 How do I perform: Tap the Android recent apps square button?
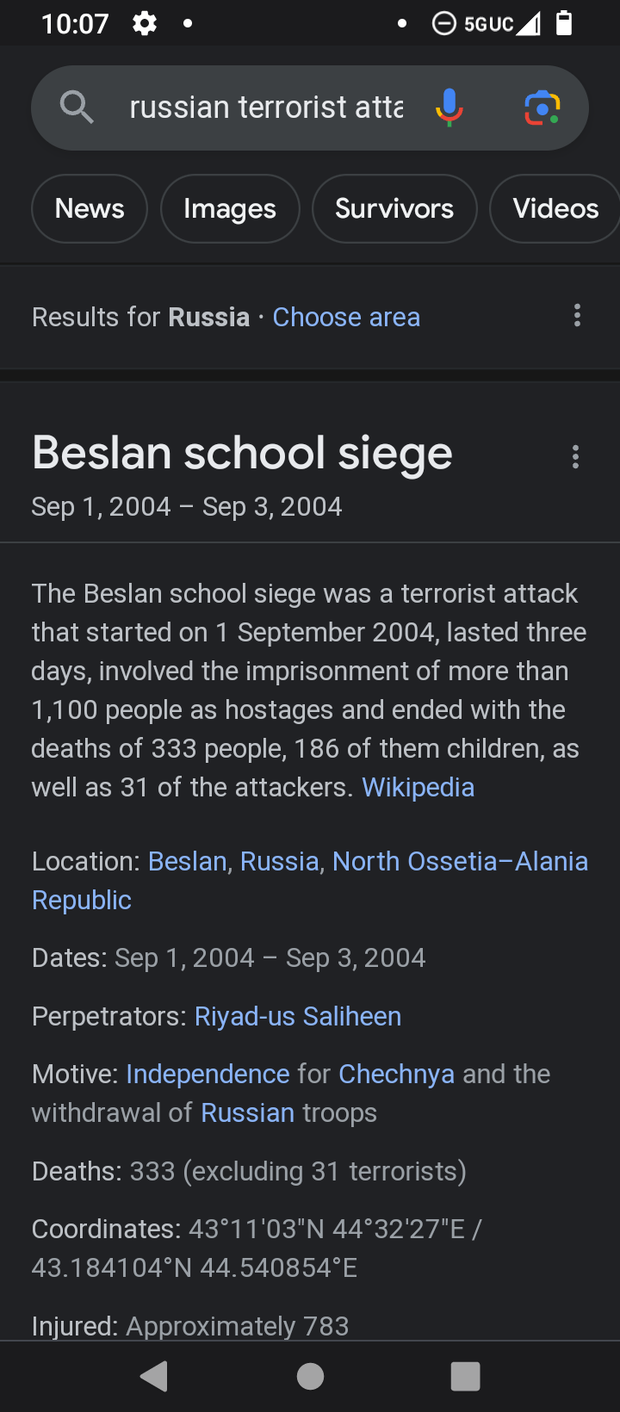(465, 1376)
